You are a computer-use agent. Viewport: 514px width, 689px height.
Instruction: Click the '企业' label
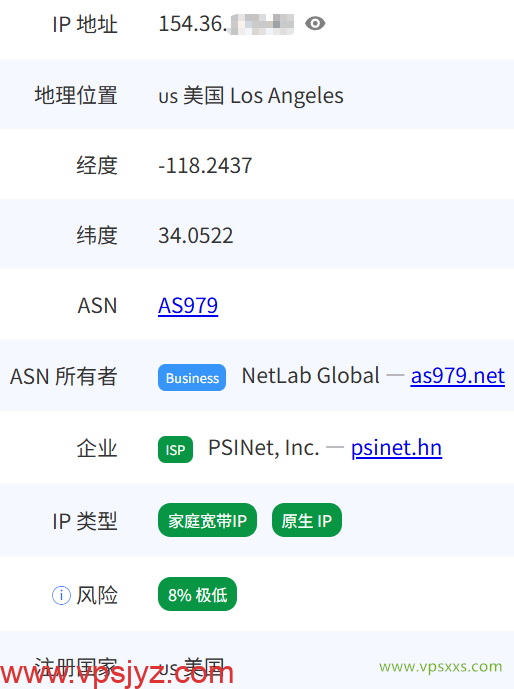97,449
